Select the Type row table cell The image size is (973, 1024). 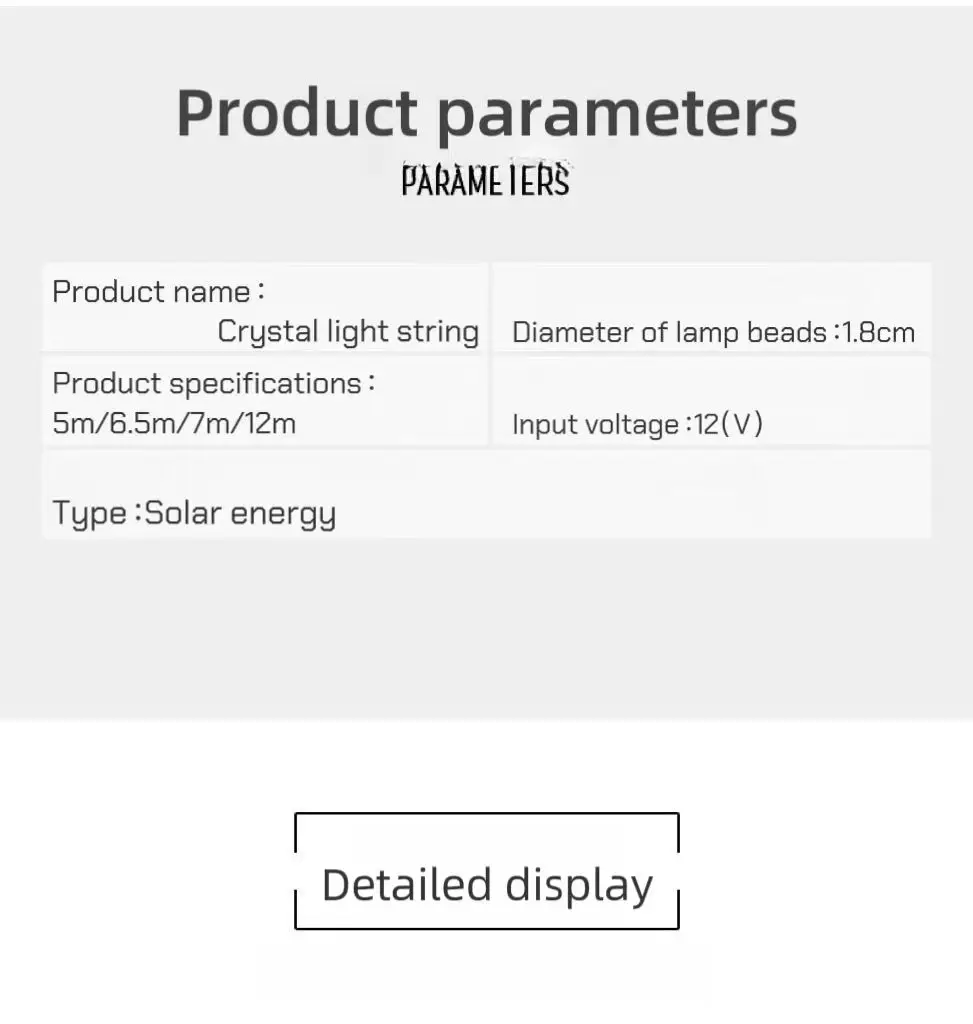pos(486,494)
